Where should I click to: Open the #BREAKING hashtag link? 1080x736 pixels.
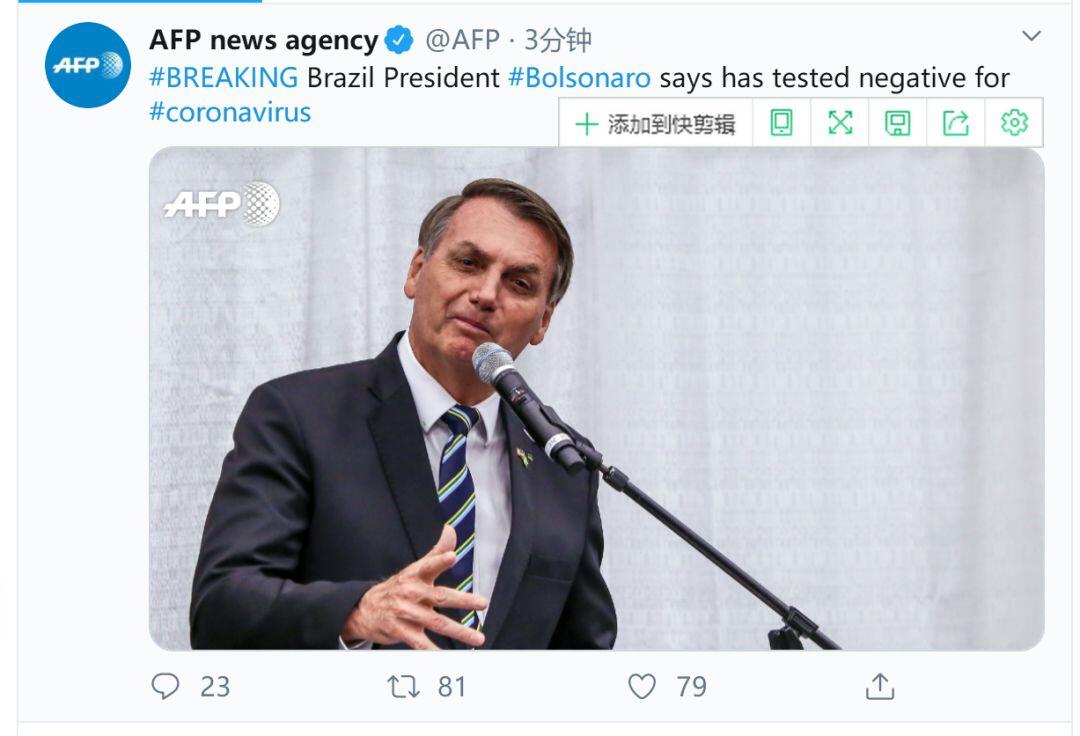(x=224, y=78)
